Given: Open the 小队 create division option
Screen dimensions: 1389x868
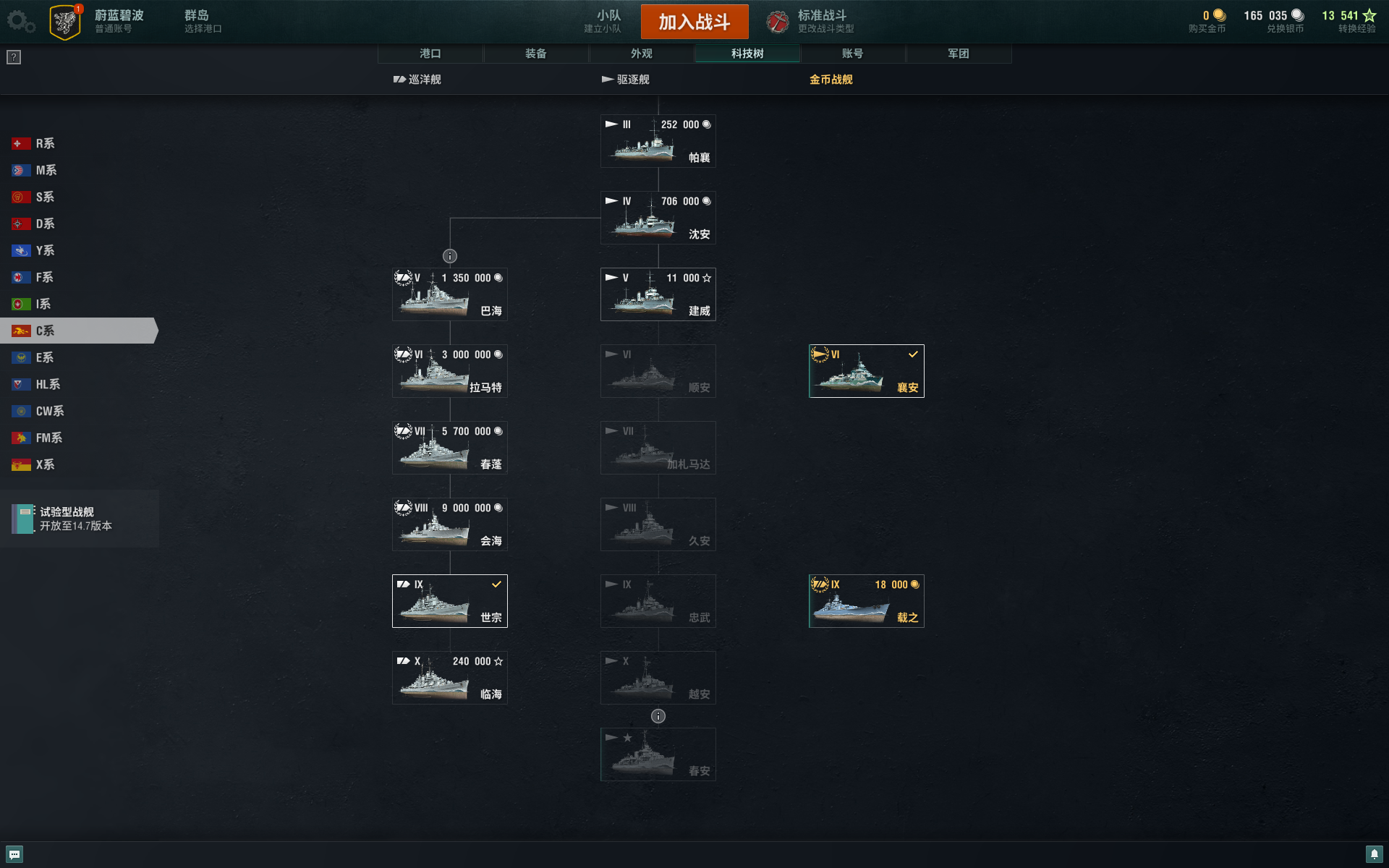Looking at the screenshot, I should click(603, 21).
